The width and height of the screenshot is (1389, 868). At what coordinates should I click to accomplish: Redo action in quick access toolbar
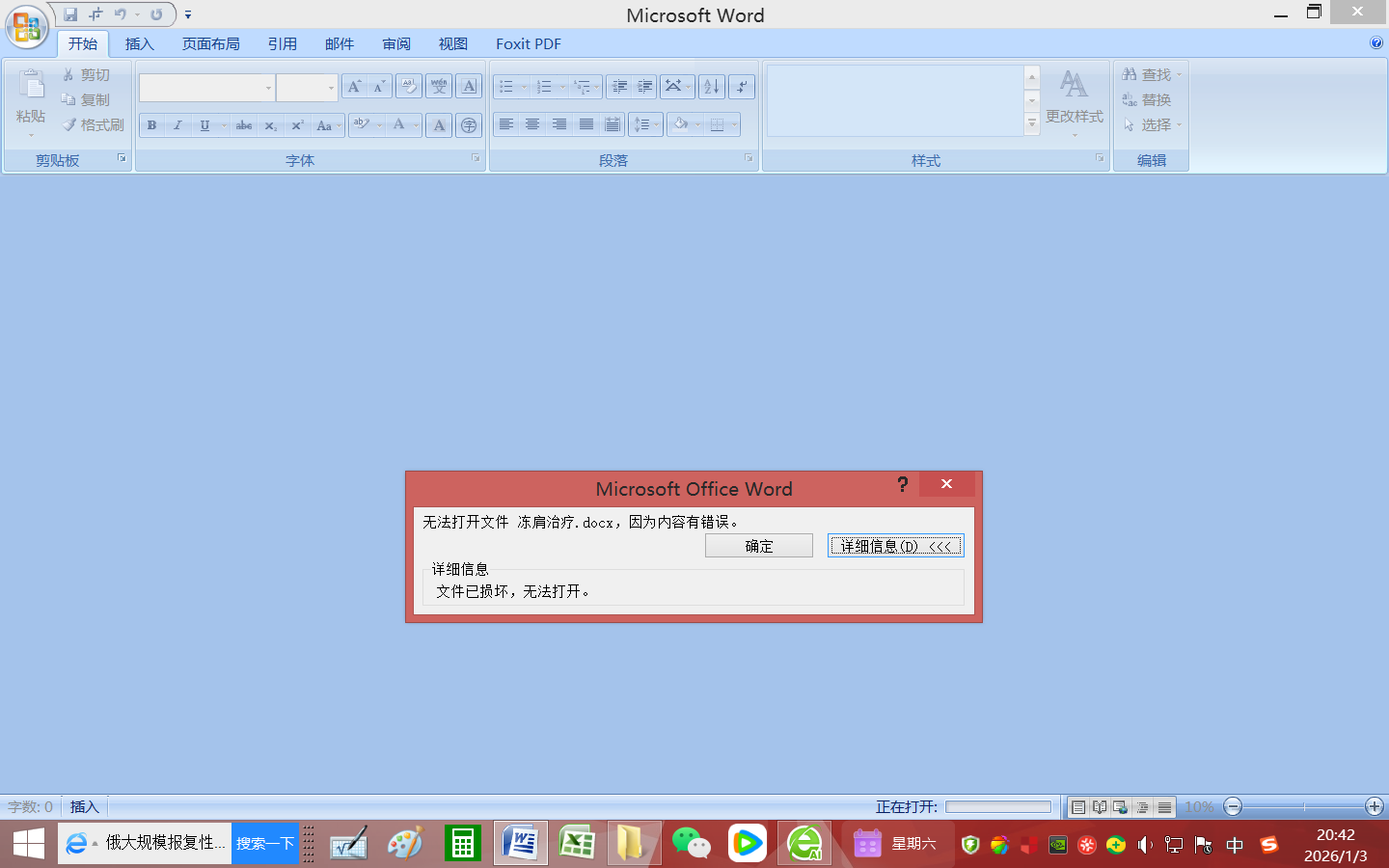156,14
